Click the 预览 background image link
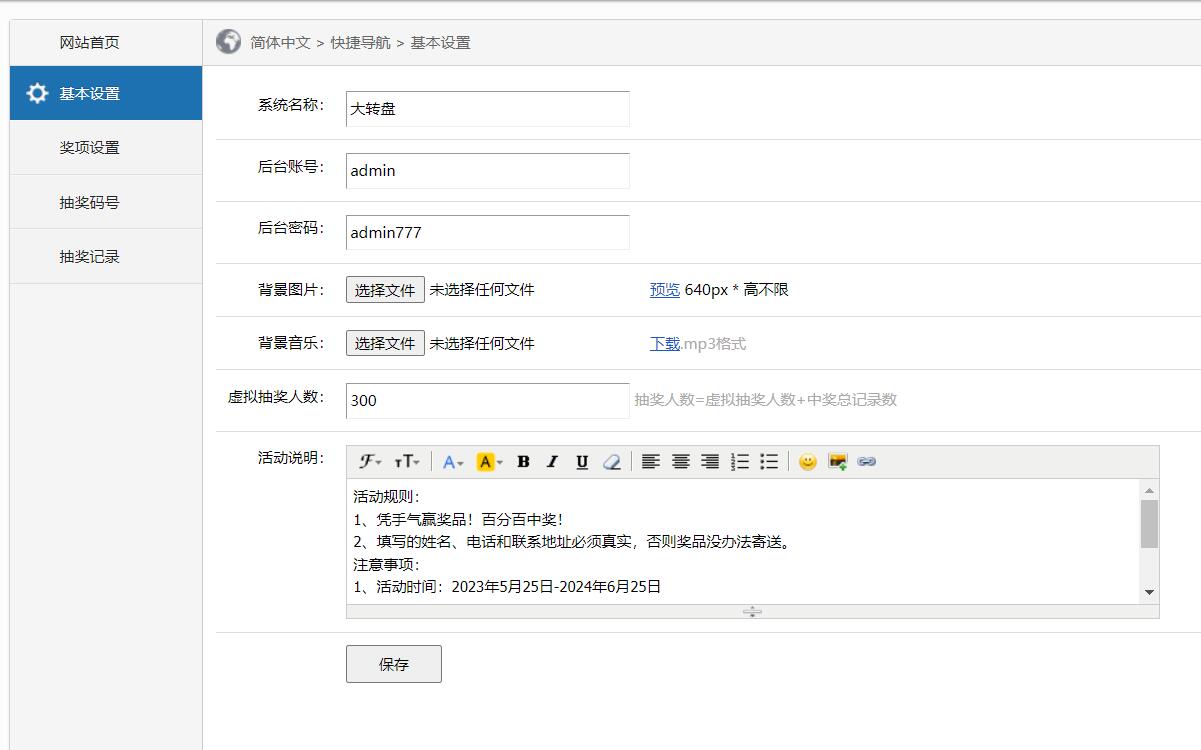This screenshot has height=750, width=1201. tap(664, 290)
